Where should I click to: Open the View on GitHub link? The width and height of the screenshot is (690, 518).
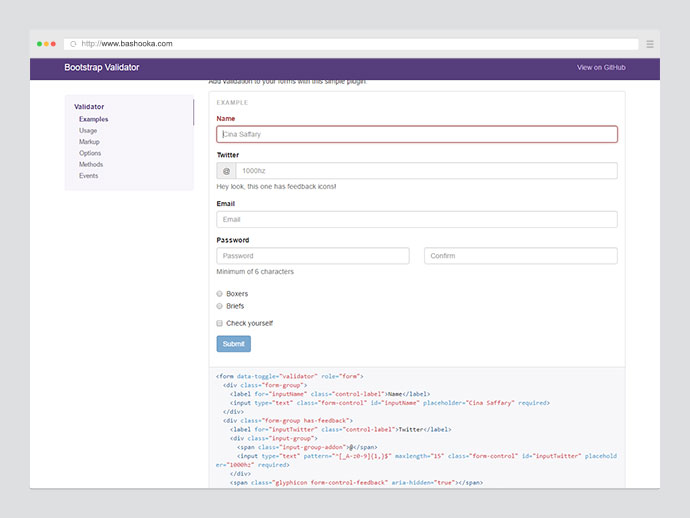pyautogui.click(x=601, y=67)
